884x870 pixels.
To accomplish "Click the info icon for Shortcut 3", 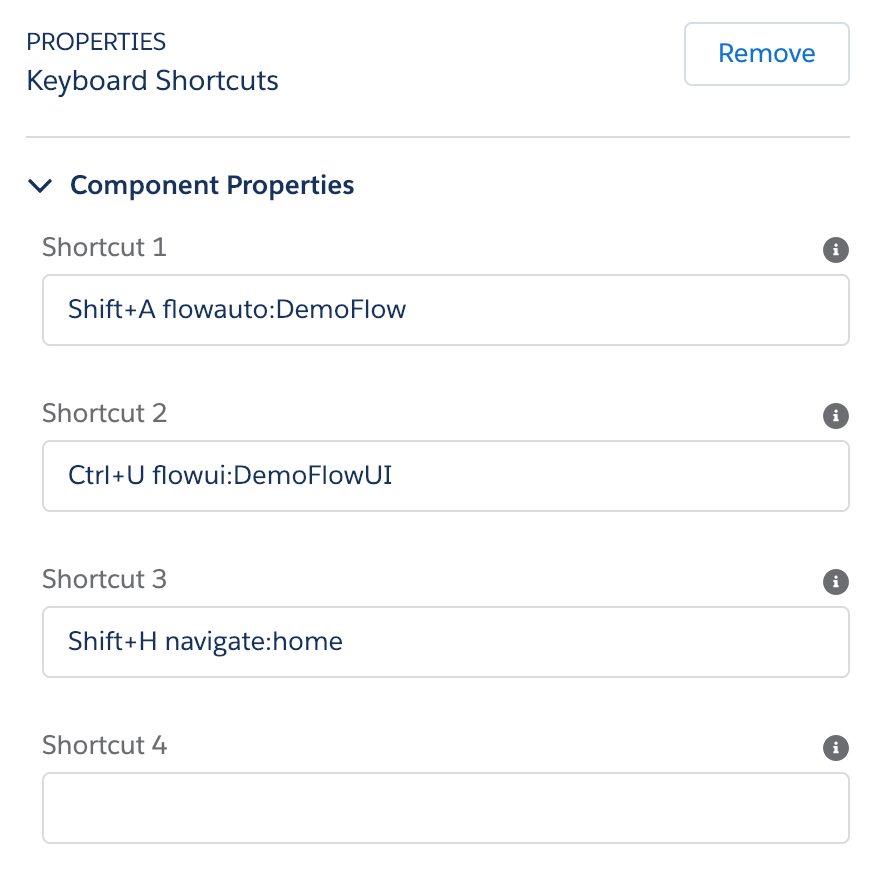I will (836, 582).
